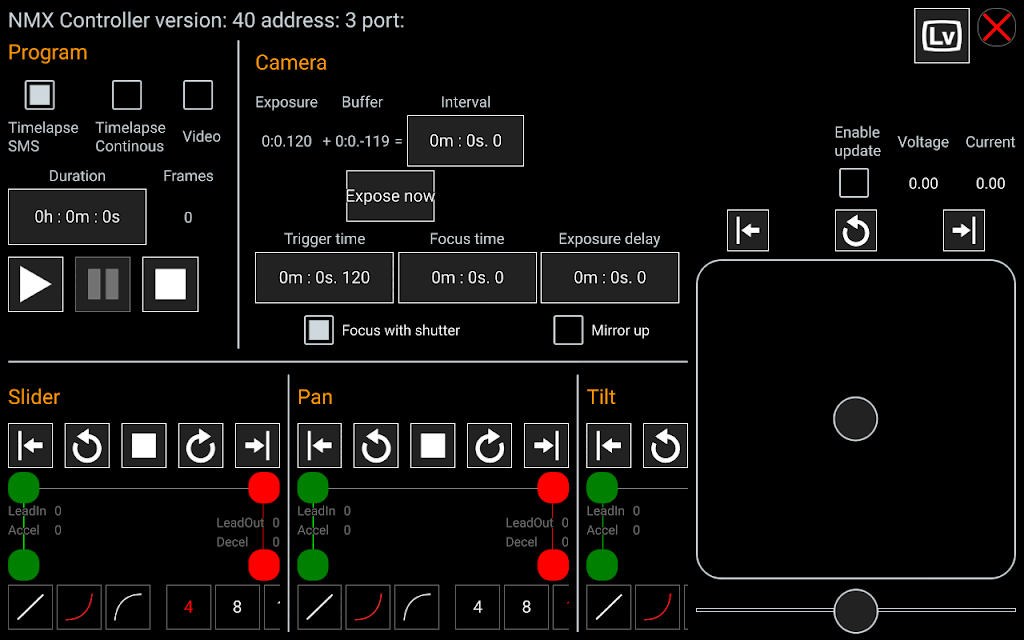1024x640 pixels.
Task: Rotate Tilt counterclockwise with the Tilt arrow
Action: 665,445
